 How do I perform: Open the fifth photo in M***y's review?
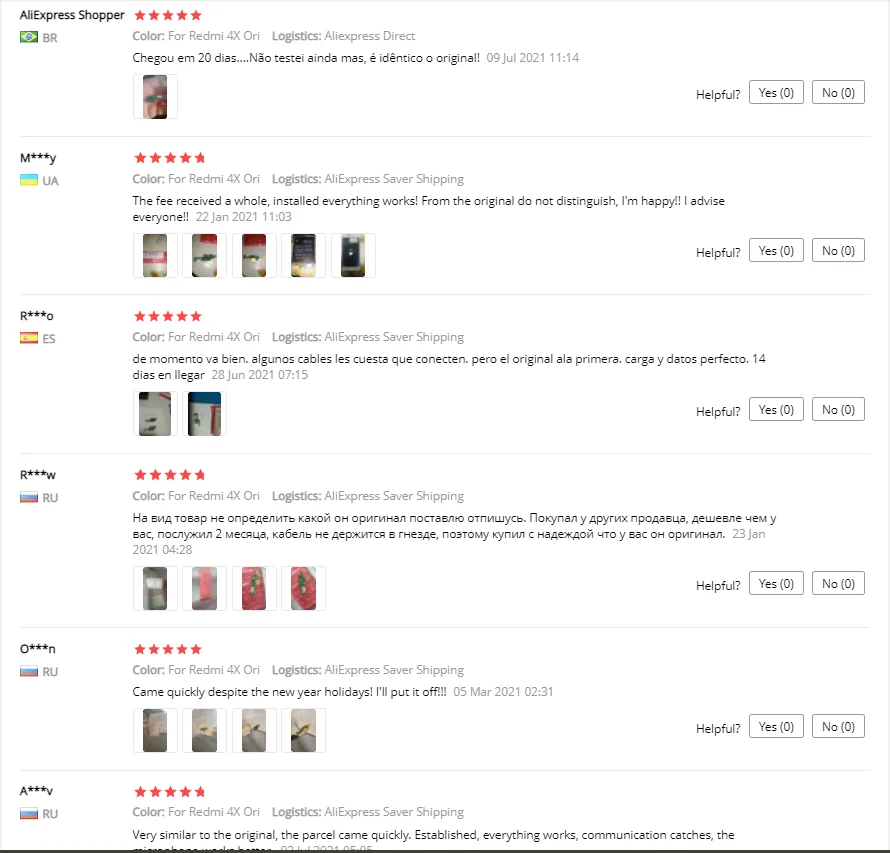coord(353,255)
